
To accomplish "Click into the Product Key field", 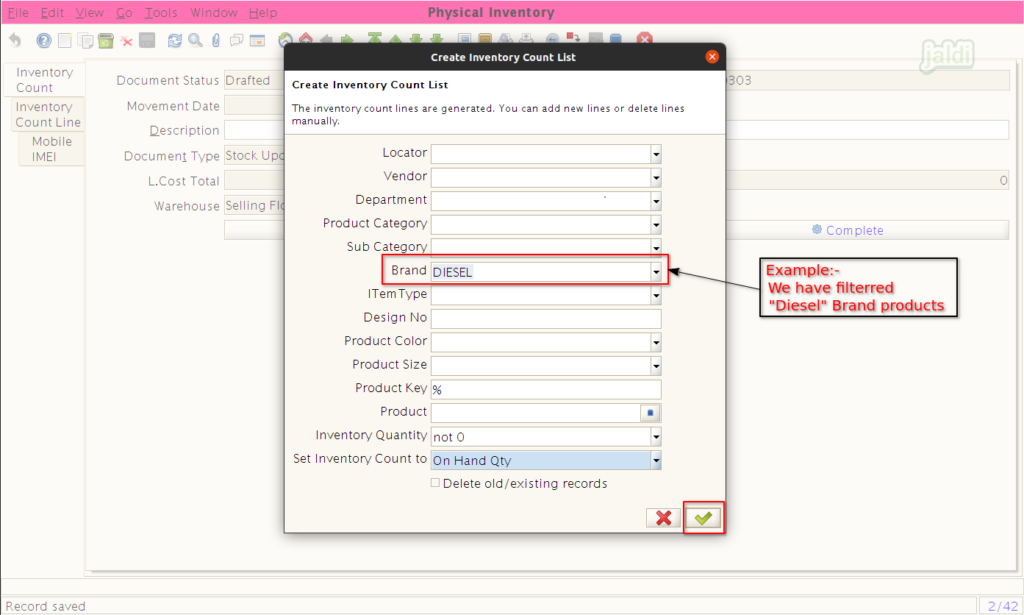I will [x=546, y=389].
